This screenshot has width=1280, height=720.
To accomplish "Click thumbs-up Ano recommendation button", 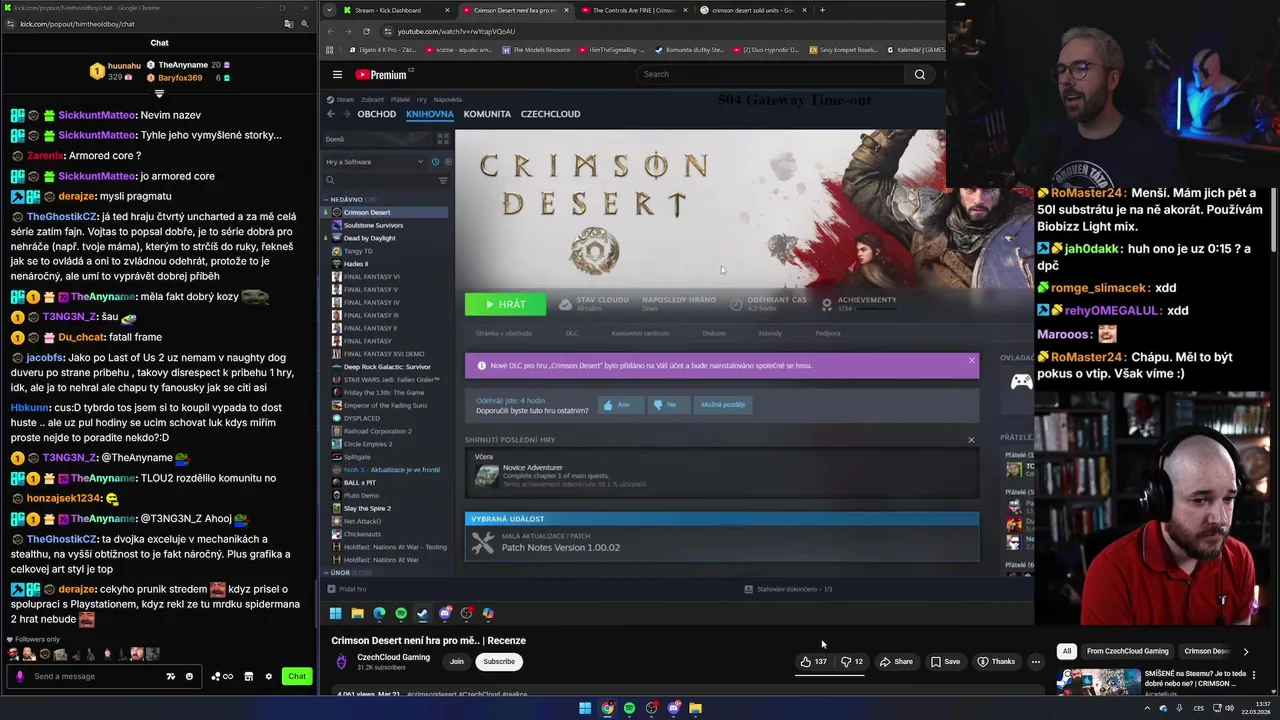I will pyautogui.click(x=618, y=405).
